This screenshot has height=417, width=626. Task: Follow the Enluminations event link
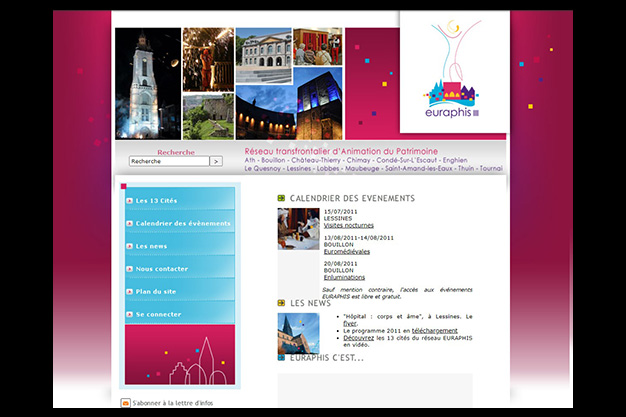pos(345,277)
